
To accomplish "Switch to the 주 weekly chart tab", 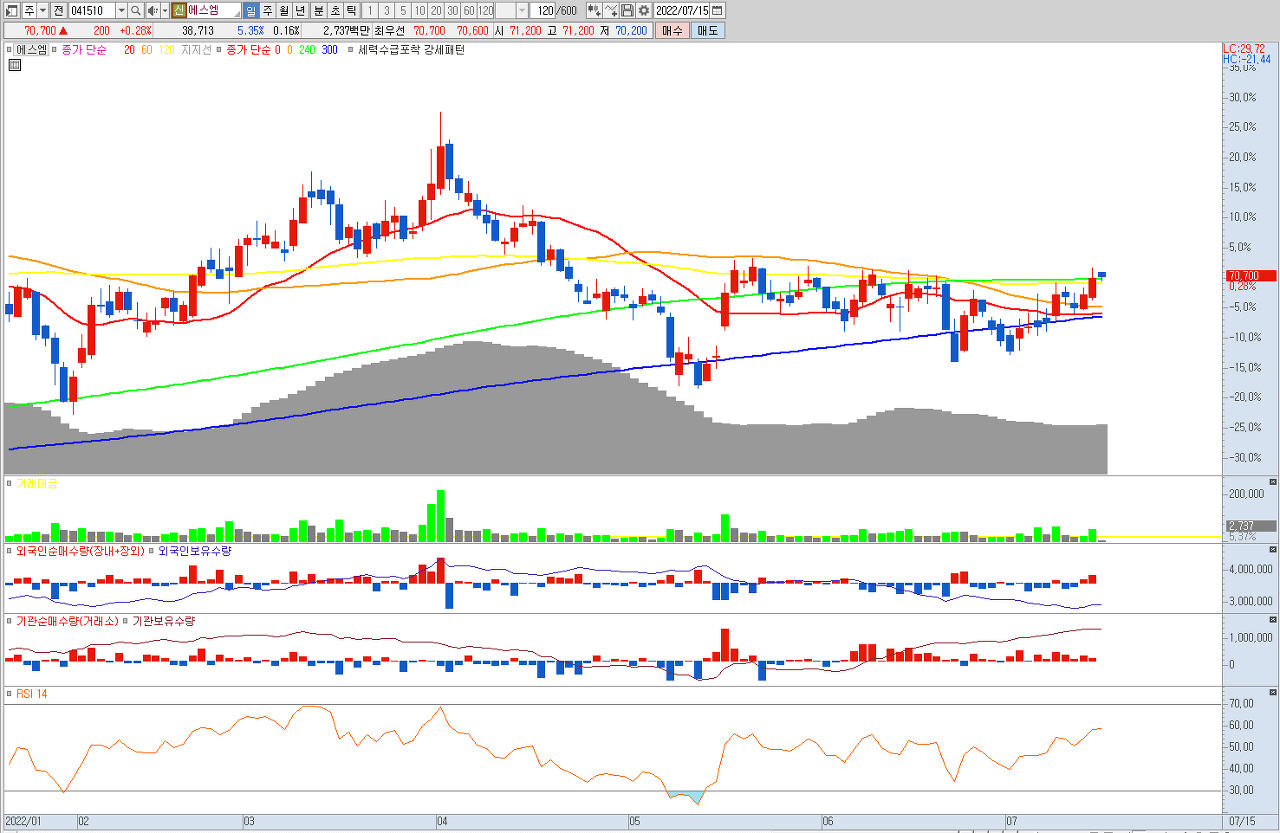I will tap(267, 10).
